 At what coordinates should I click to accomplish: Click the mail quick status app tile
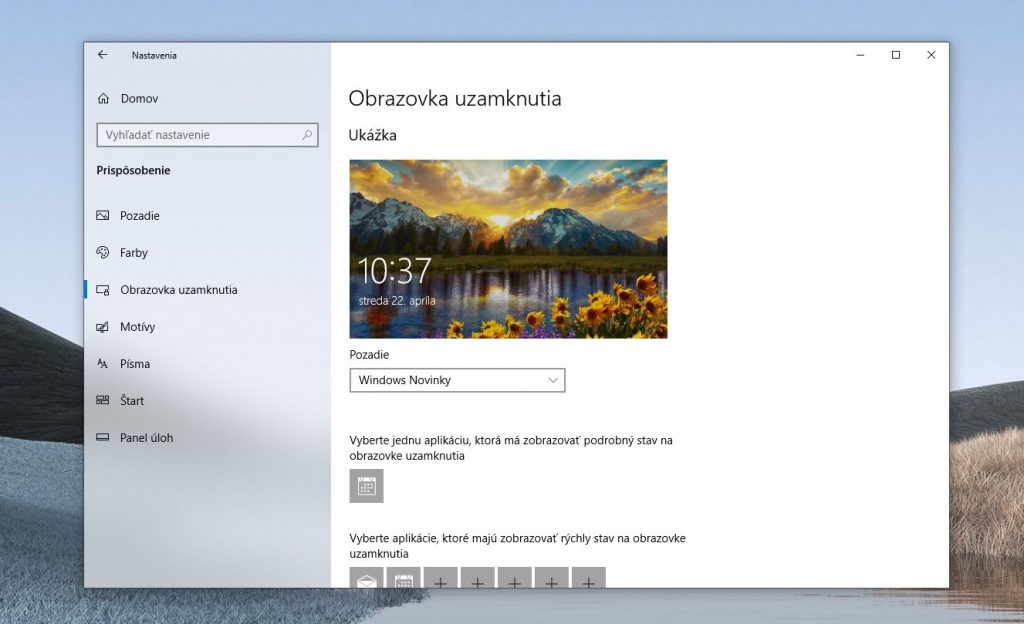366,578
